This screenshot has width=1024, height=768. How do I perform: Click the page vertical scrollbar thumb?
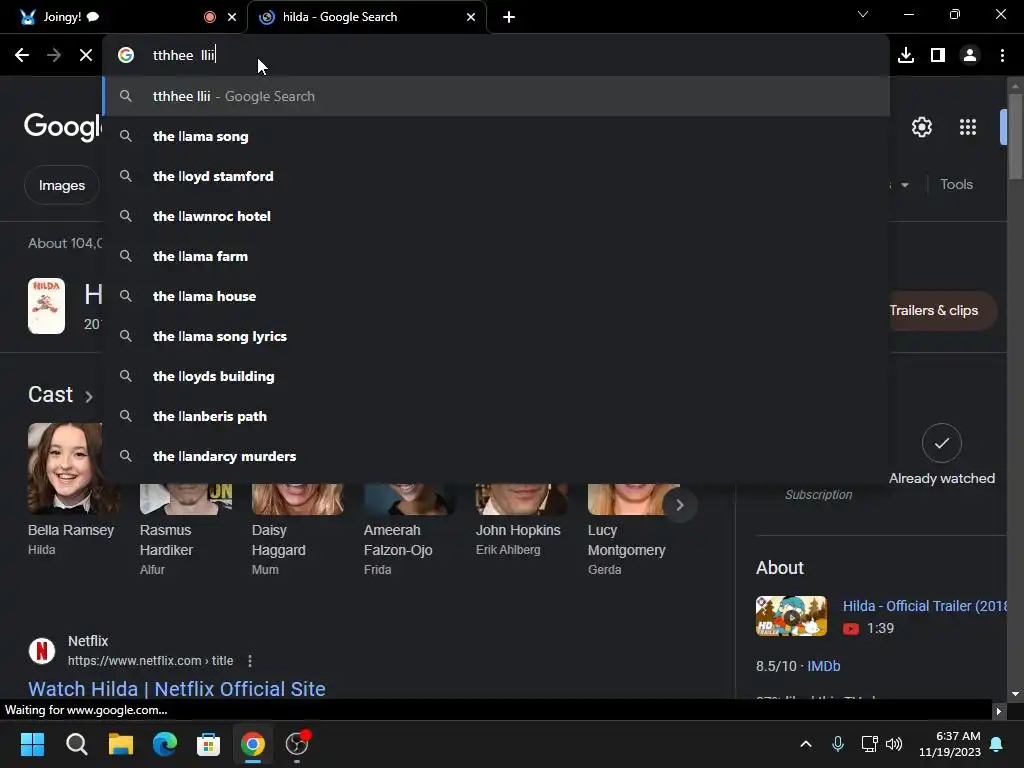1015,136
